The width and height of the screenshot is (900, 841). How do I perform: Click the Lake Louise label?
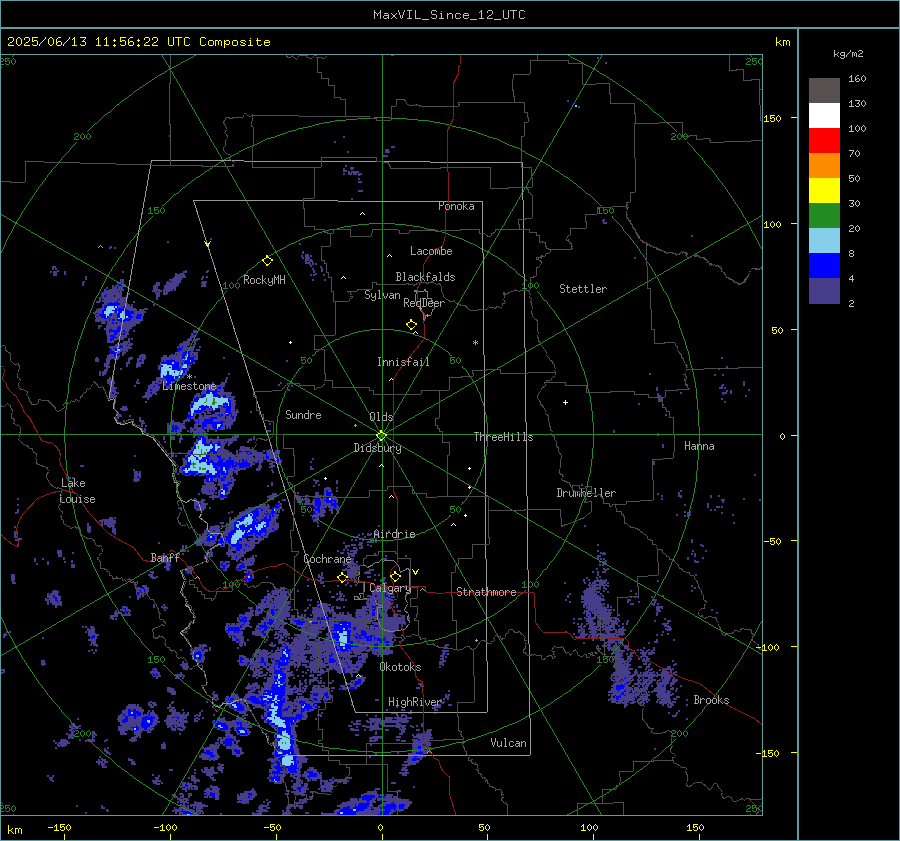pyautogui.click(x=77, y=491)
